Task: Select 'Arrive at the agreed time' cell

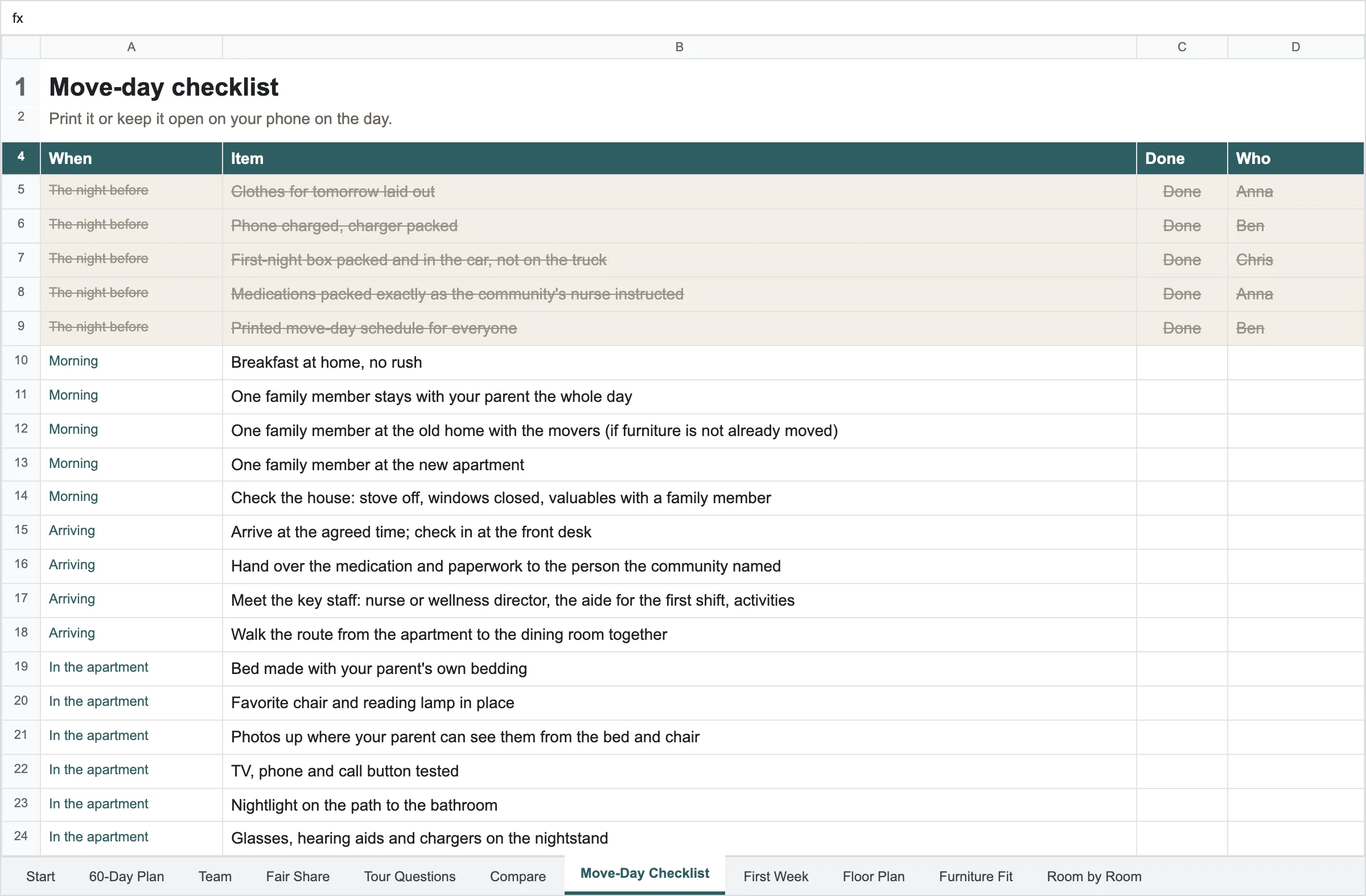Action: (x=679, y=532)
